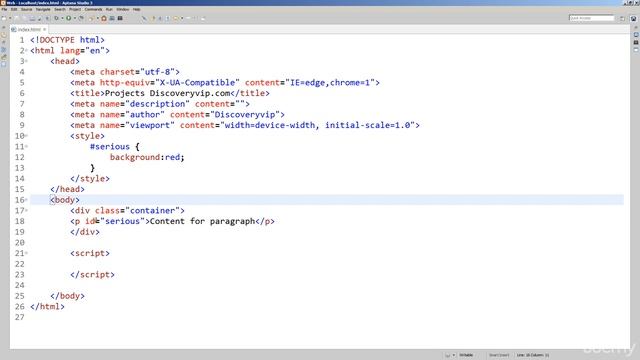Open the Run configurations dropdown arrow
640x360 pixels.
point(75,18)
